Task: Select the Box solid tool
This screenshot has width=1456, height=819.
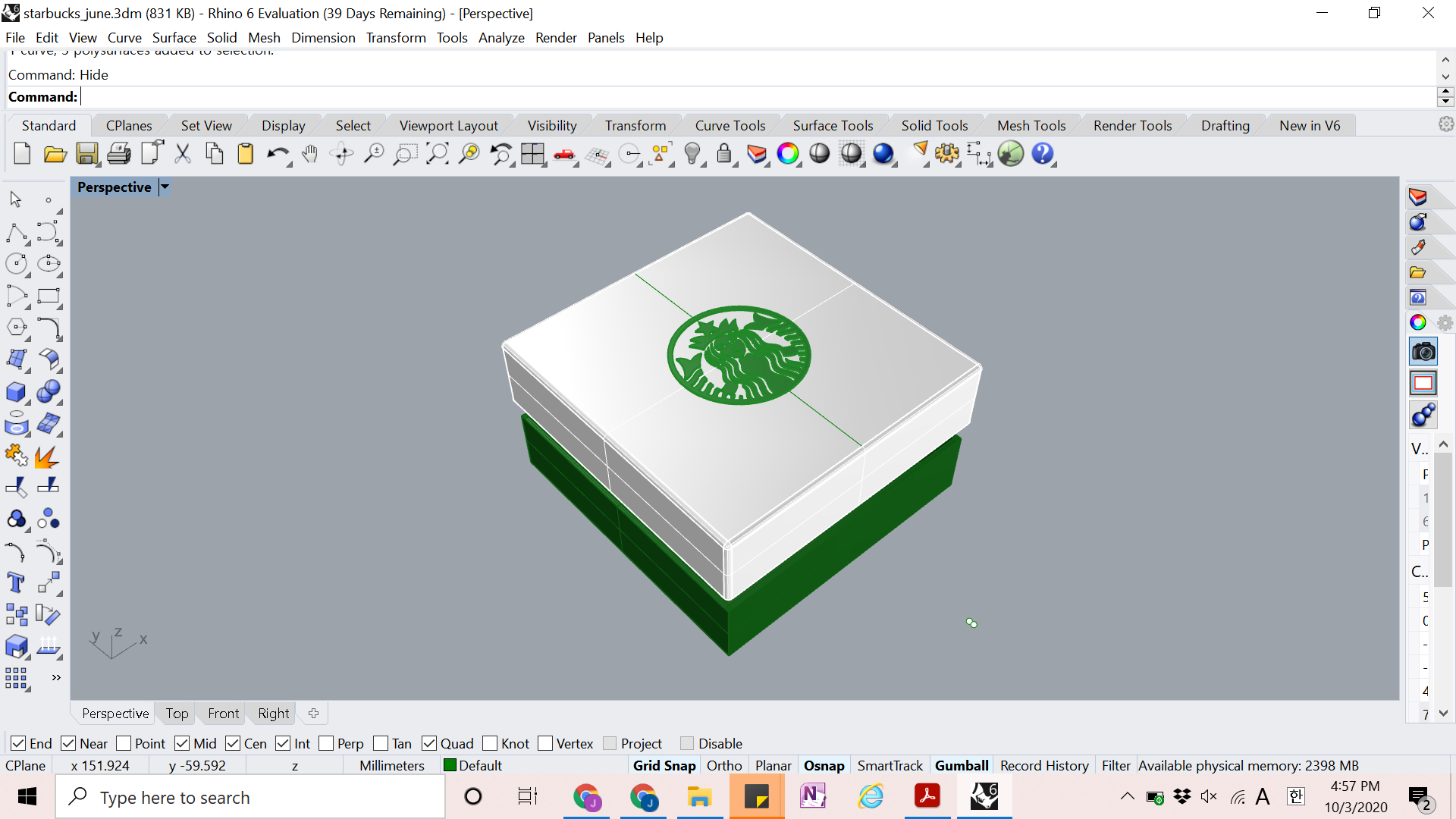Action: 16,392
